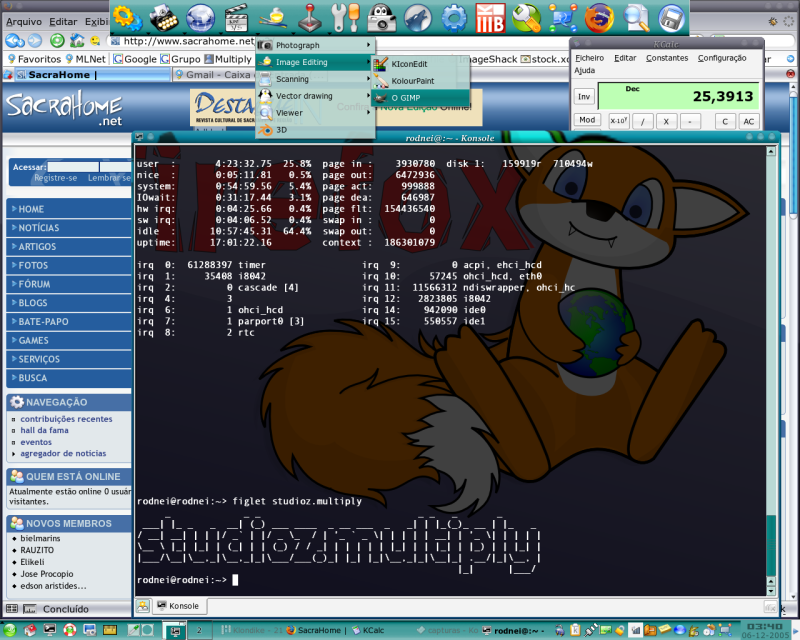Click the Favoritos bookmark in Firefox
Screen dimensions: 800x640
click(34, 59)
